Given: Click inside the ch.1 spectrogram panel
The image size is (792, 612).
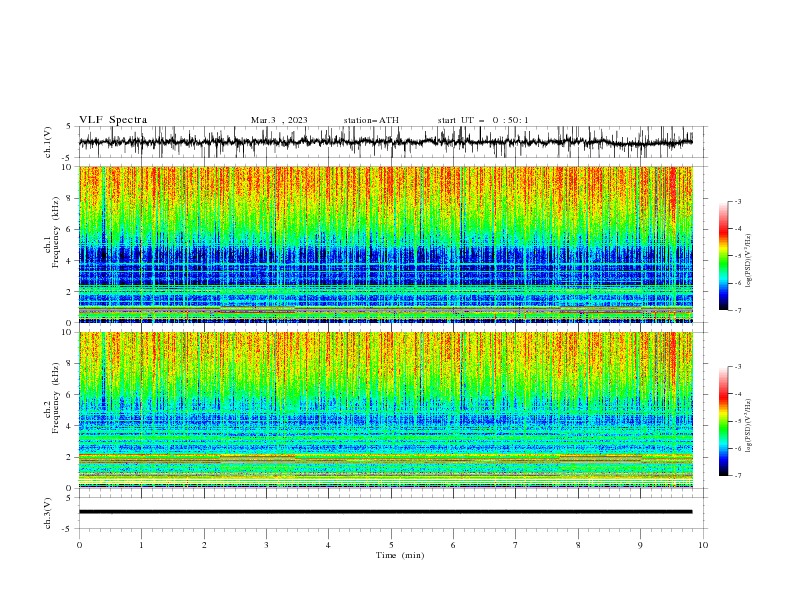Looking at the screenshot, I should point(386,244).
